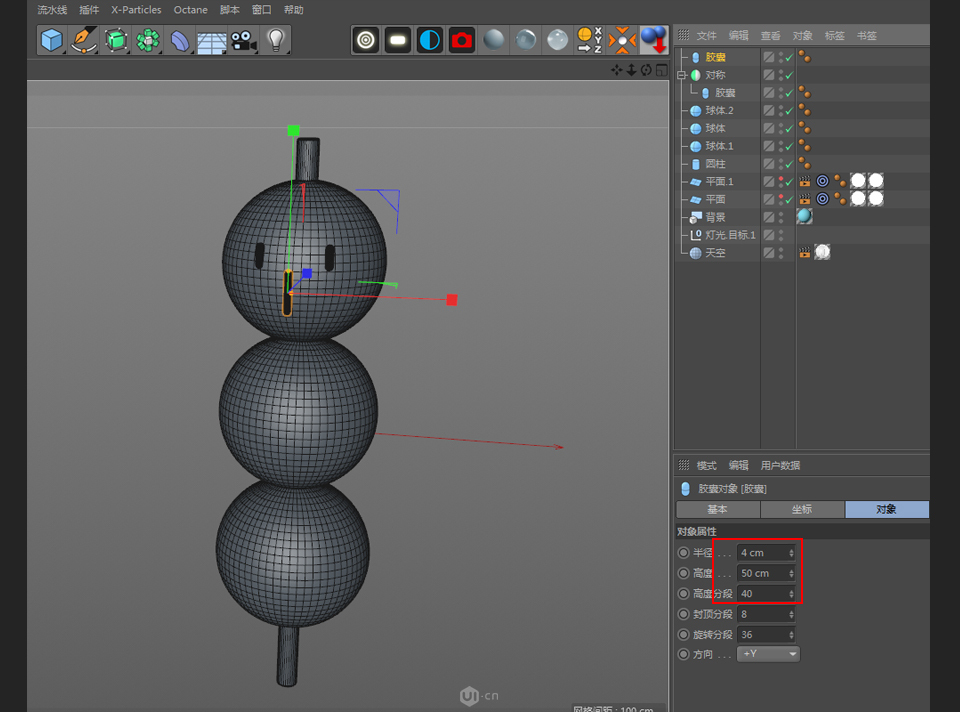Toggle the green enable checkmark of 球体.2
The height and width of the screenshot is (712, 960).
(789, 110)
